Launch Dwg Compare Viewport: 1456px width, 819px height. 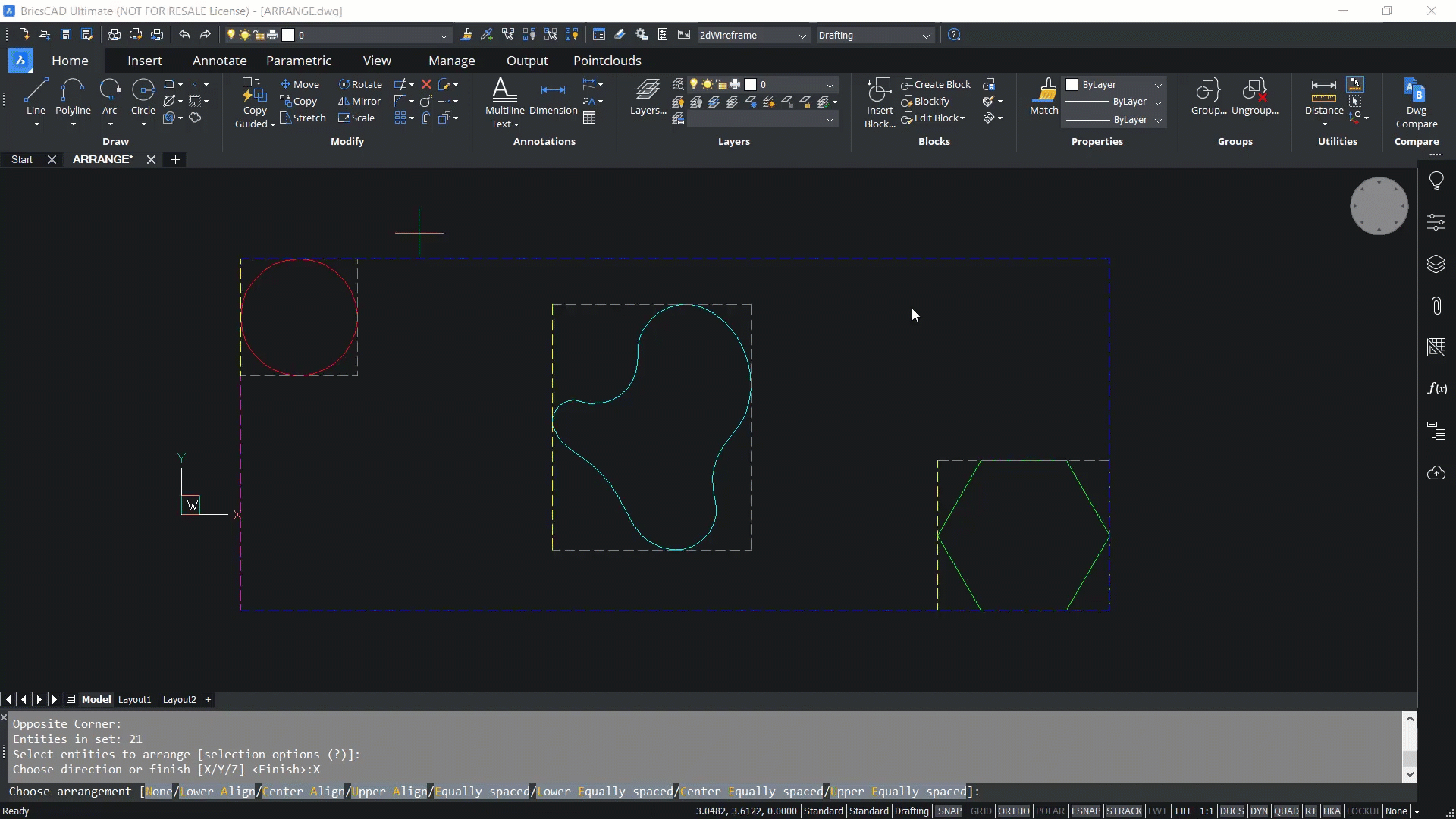(1417, 102)
